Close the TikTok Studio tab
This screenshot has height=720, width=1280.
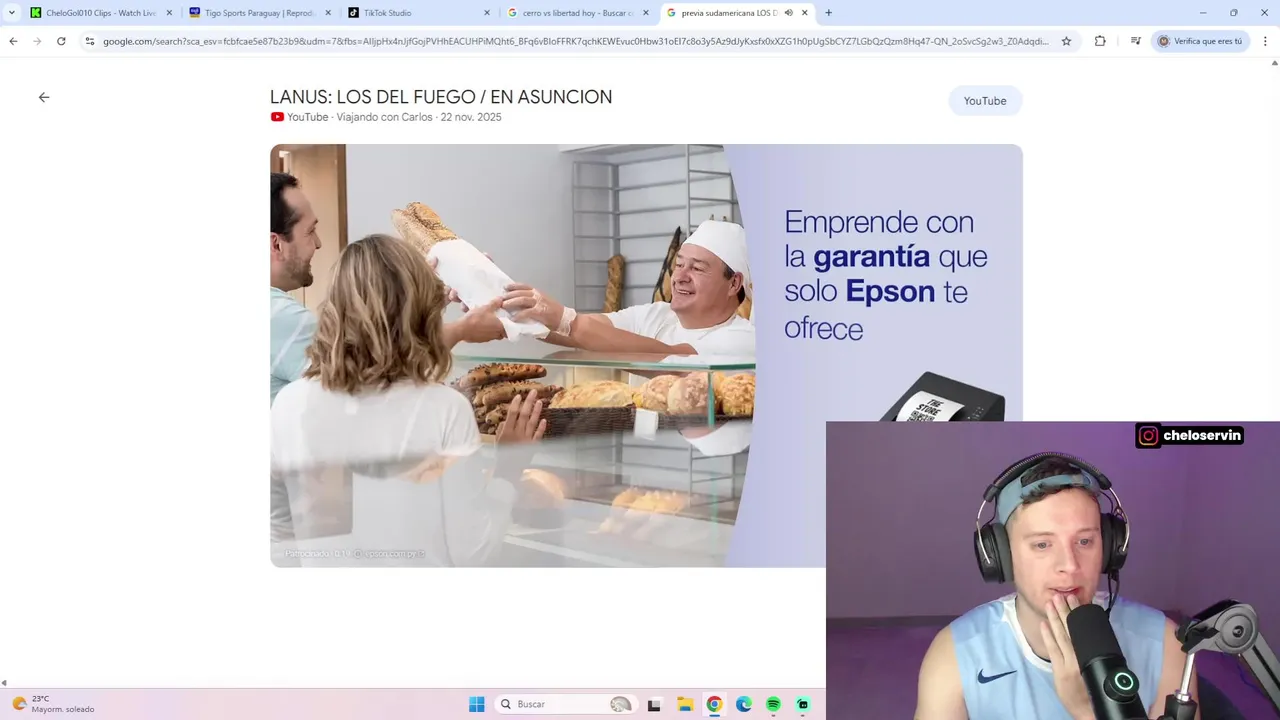pyautogui.click(x=487, y=13)
